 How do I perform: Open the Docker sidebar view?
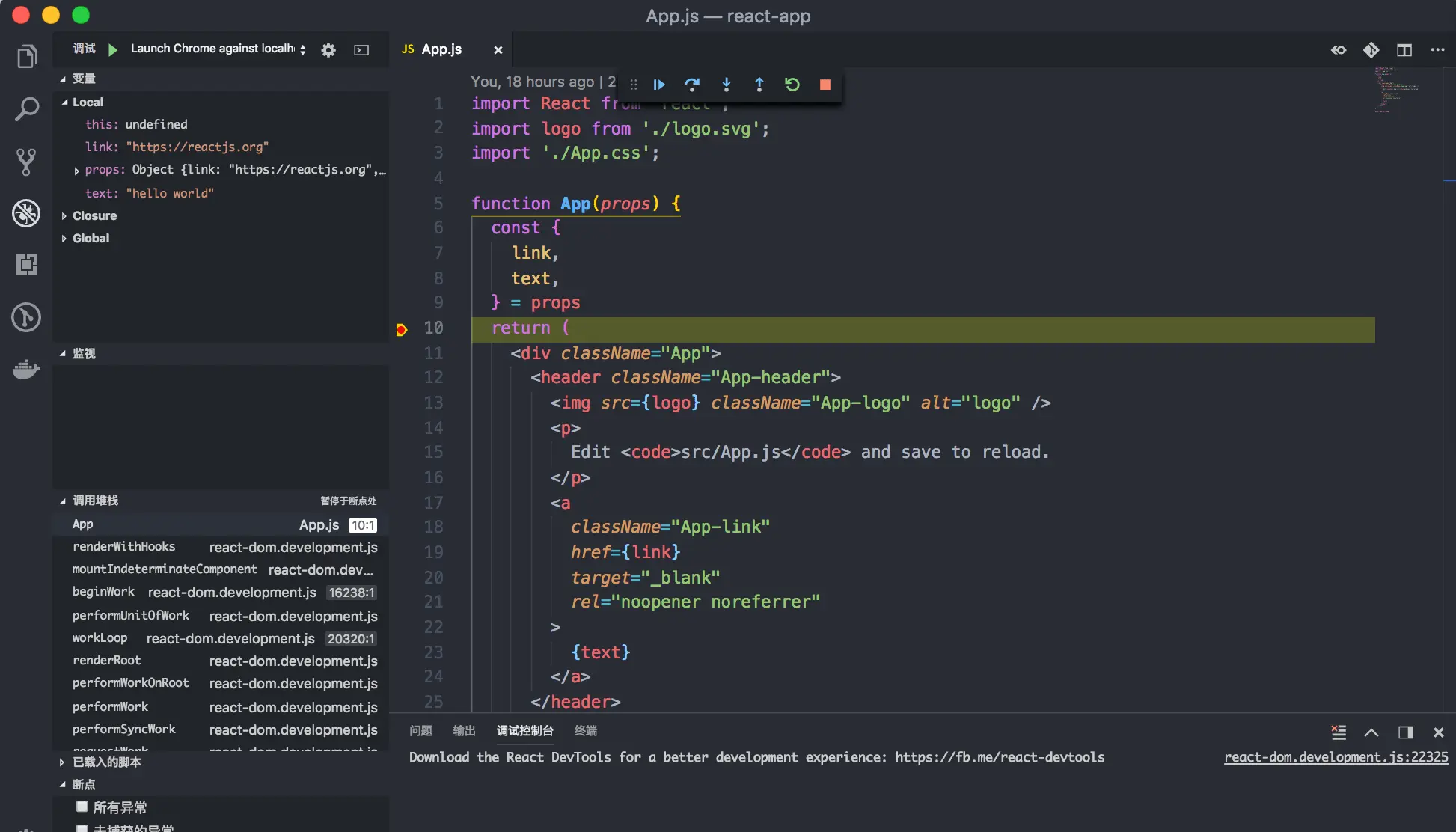(x=26, y=369)
